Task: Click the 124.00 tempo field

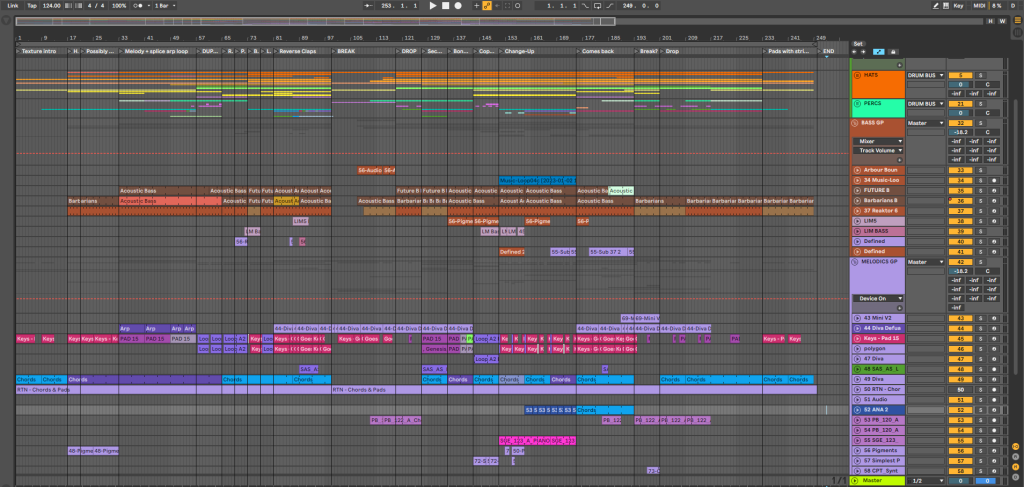Action: (51, 5)
